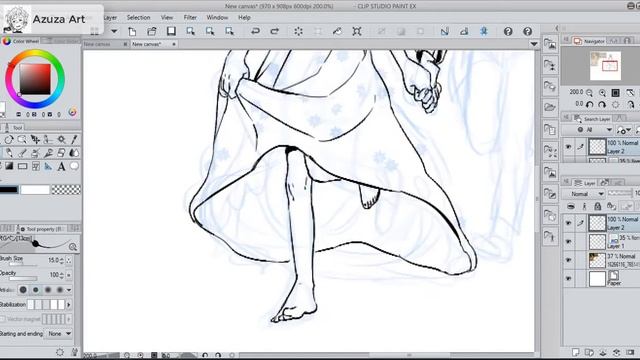
Task: Select the Auto select wand tool
Action: [61, 140]
